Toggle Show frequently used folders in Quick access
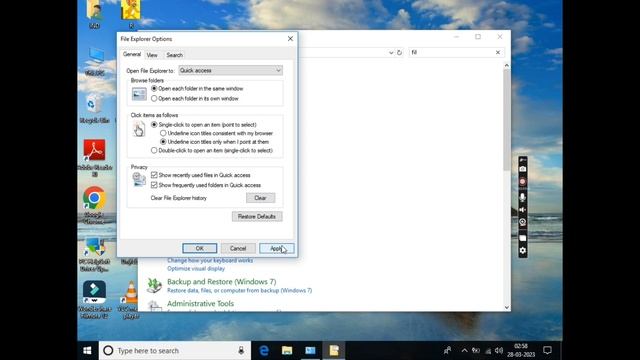 [x=206, y=185]
